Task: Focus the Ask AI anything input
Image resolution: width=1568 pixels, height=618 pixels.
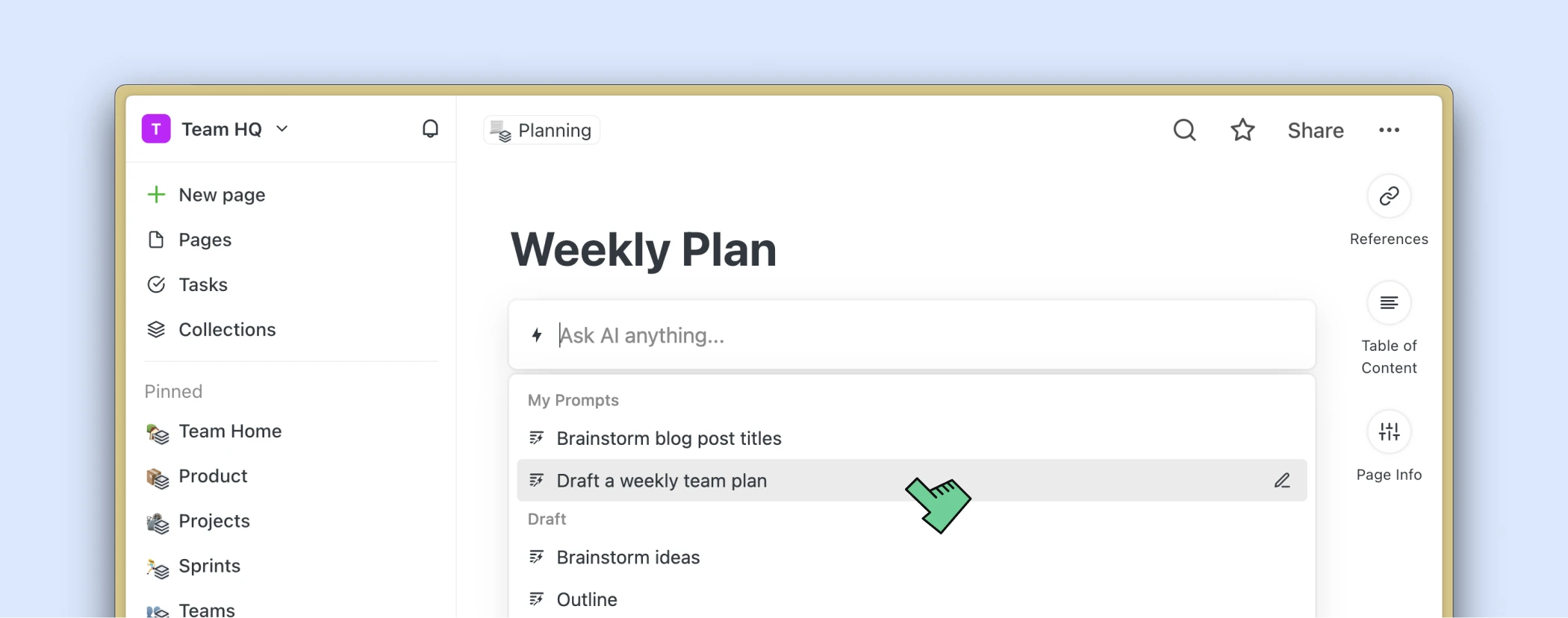Action: coord(911,335)
